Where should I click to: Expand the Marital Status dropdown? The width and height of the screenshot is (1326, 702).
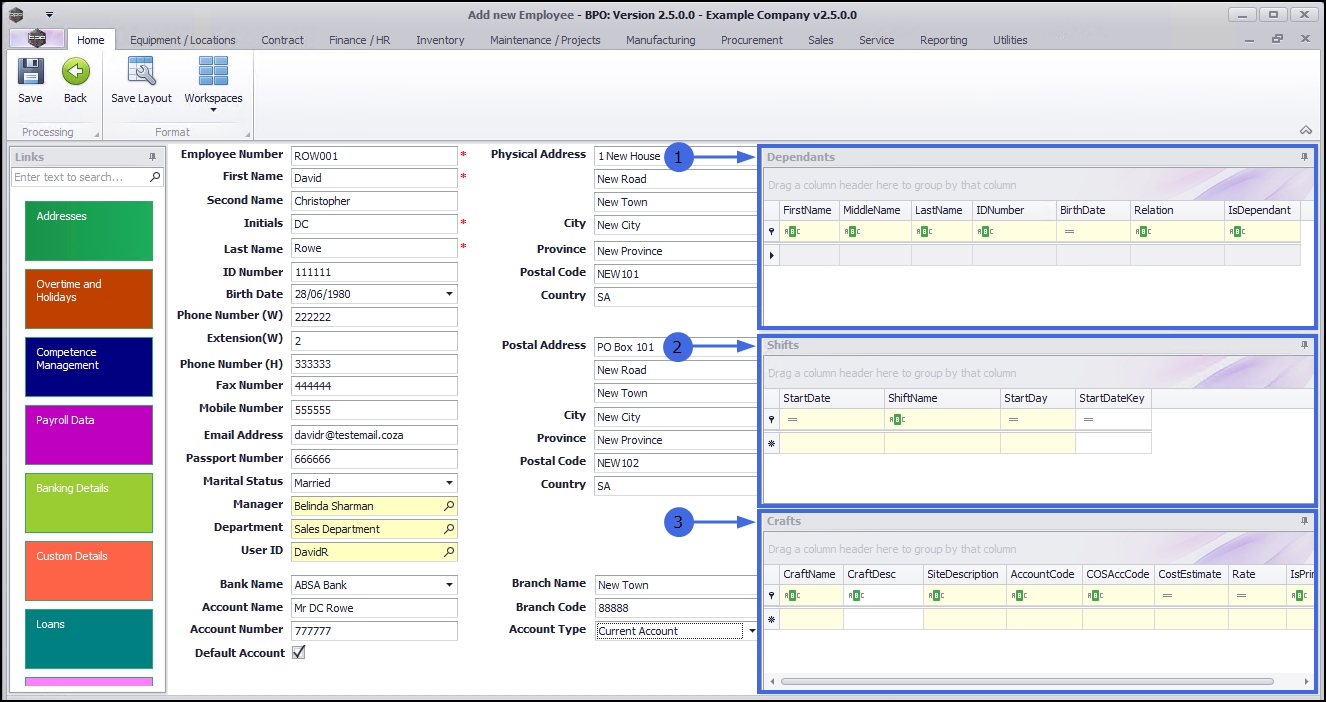[449, 483]
